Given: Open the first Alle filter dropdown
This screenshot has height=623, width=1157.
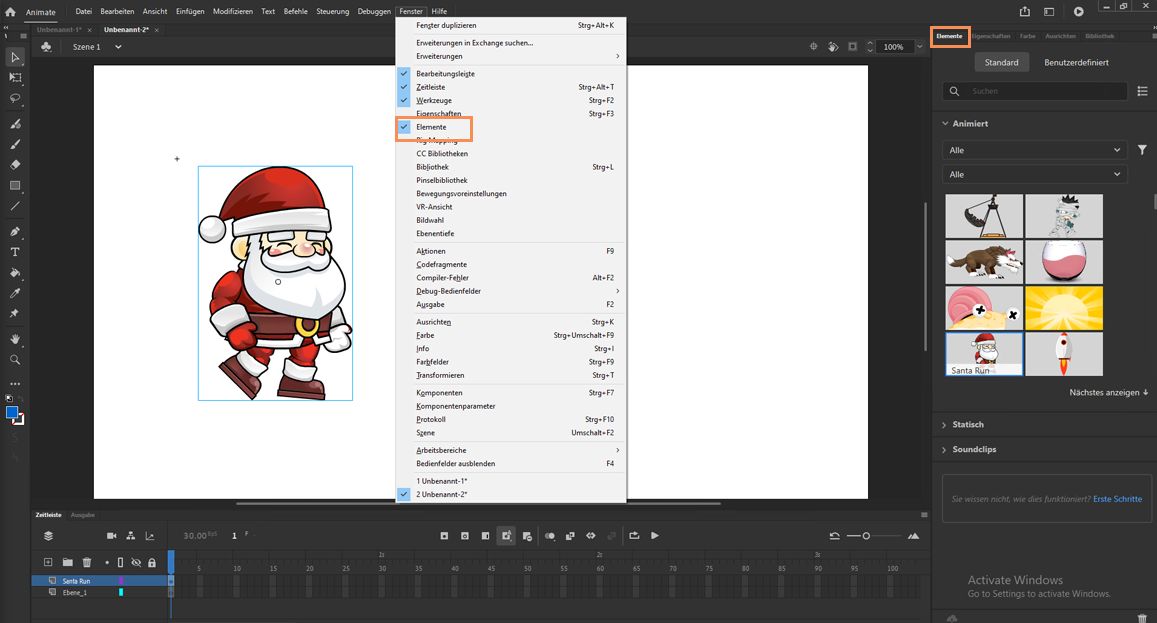Looking at the screenshot, I should coord(1034,150).
